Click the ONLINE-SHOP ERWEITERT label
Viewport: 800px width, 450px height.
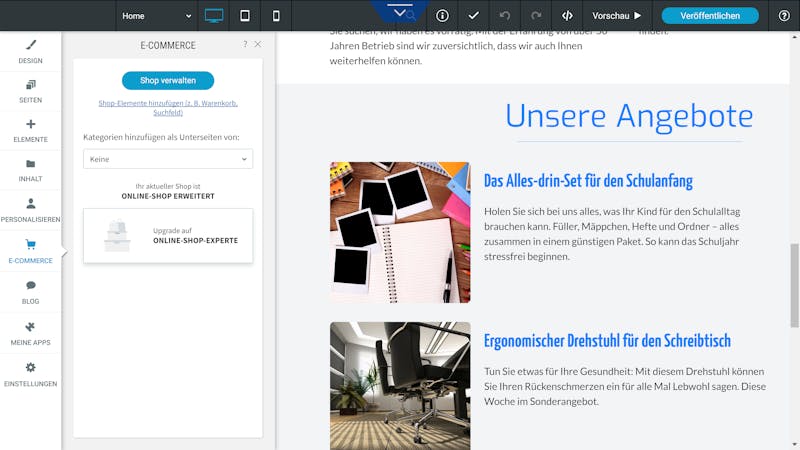pos(168,196)
